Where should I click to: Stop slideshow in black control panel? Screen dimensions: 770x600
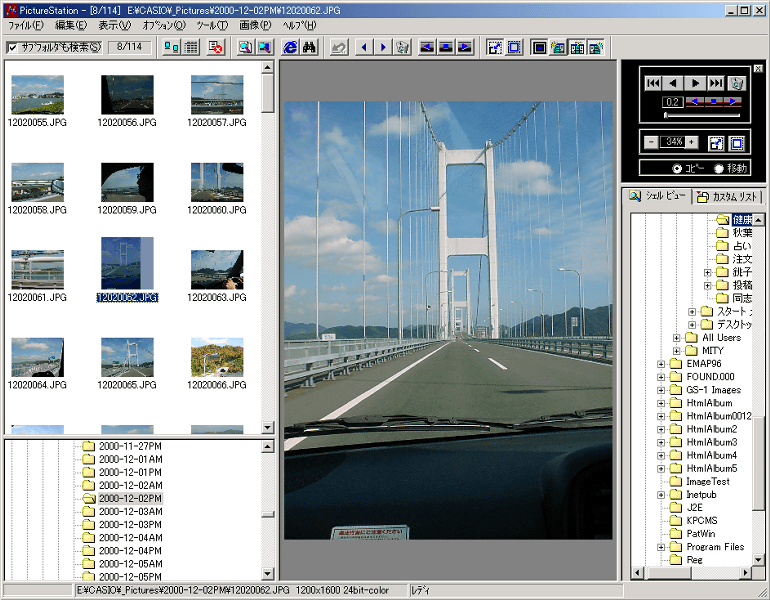pos(714,102)
